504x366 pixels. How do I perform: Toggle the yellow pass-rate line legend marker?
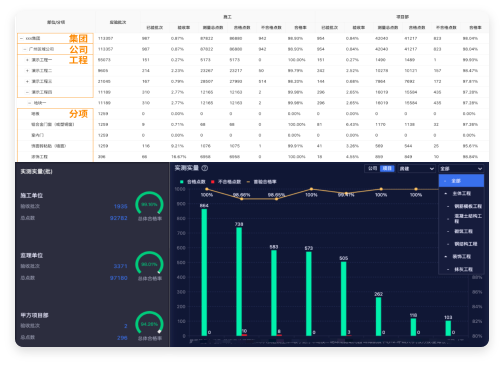coord(248,182)
